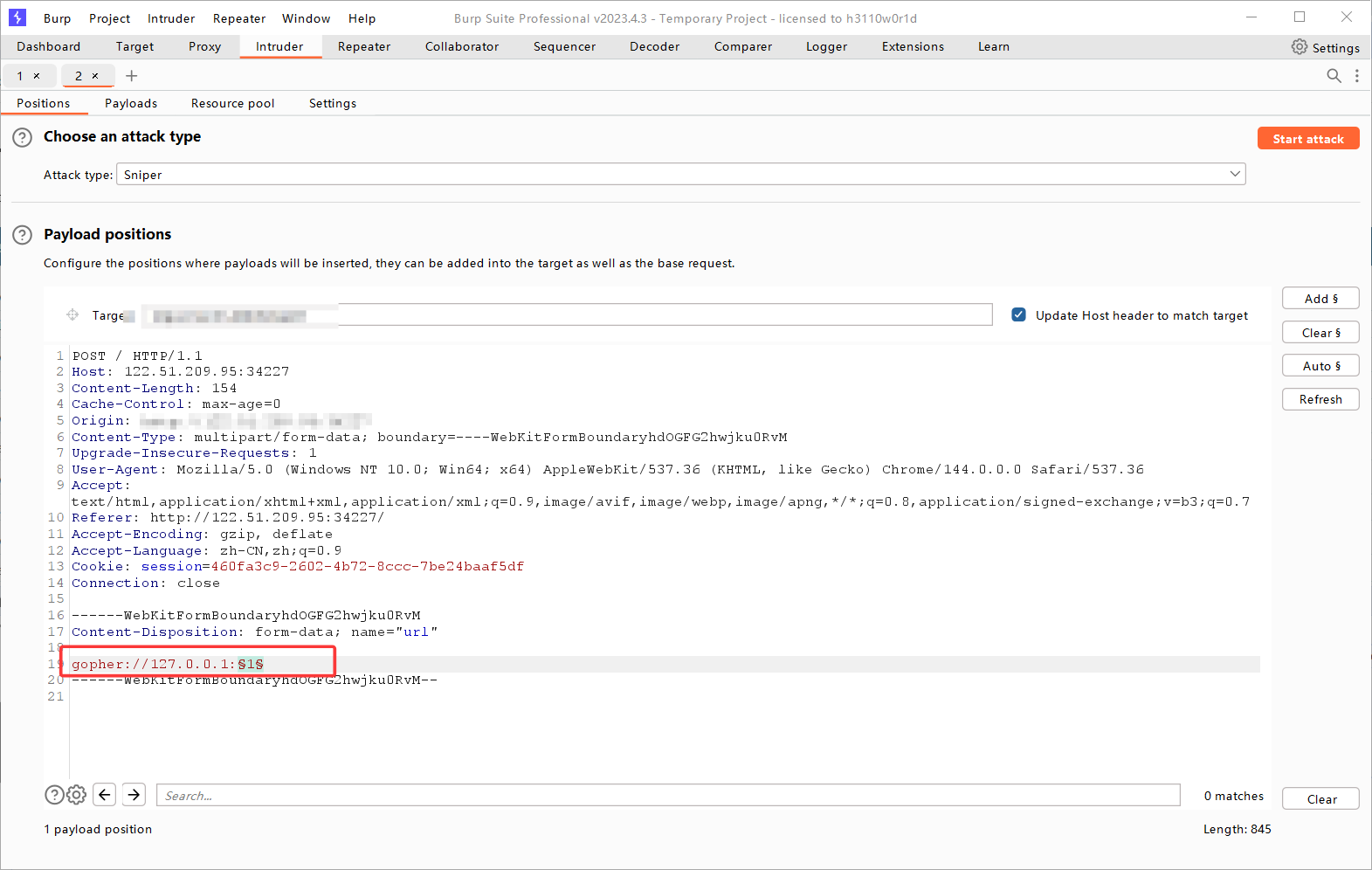Toggle Update Host header to match target
This screenshot has height=870, width=1372.
point(1018,314)
